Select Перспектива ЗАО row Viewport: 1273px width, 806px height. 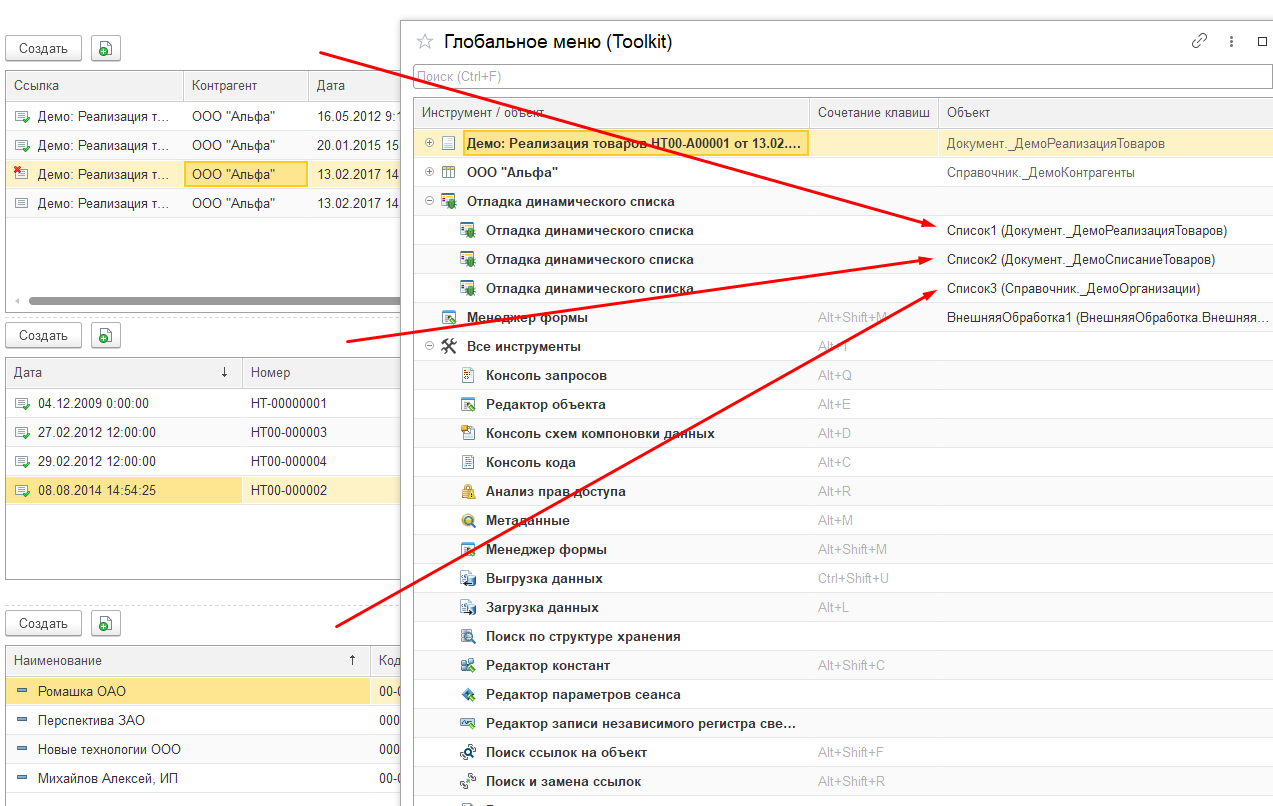click(203, 720)
